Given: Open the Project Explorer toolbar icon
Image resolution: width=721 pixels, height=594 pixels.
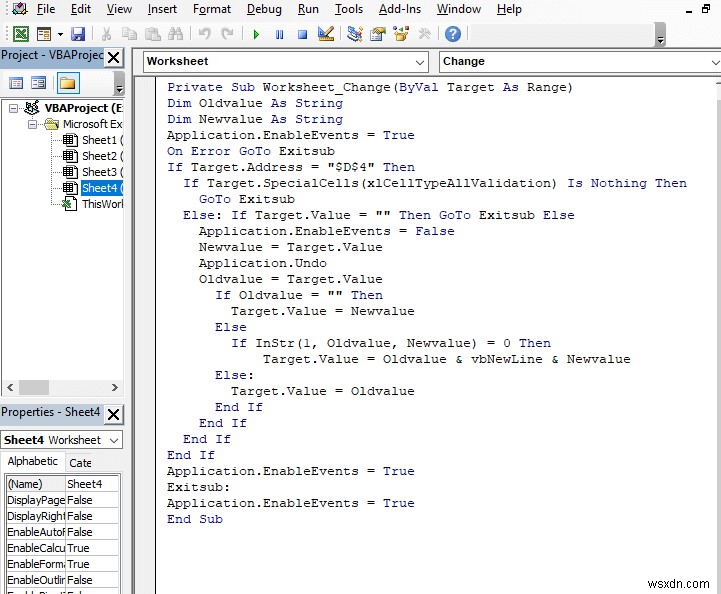Looking at the screenshot, I should [x=355, y=34].
